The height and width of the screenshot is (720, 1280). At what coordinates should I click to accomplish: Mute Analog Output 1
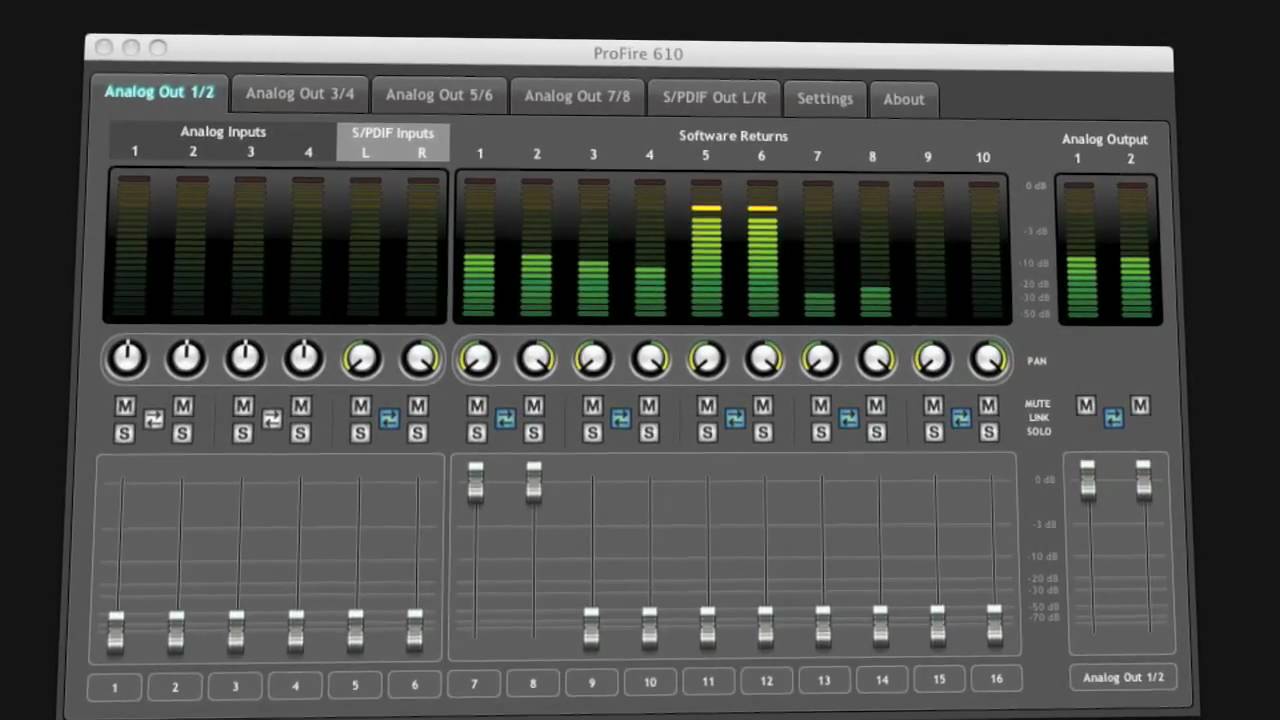[1086, 406]
